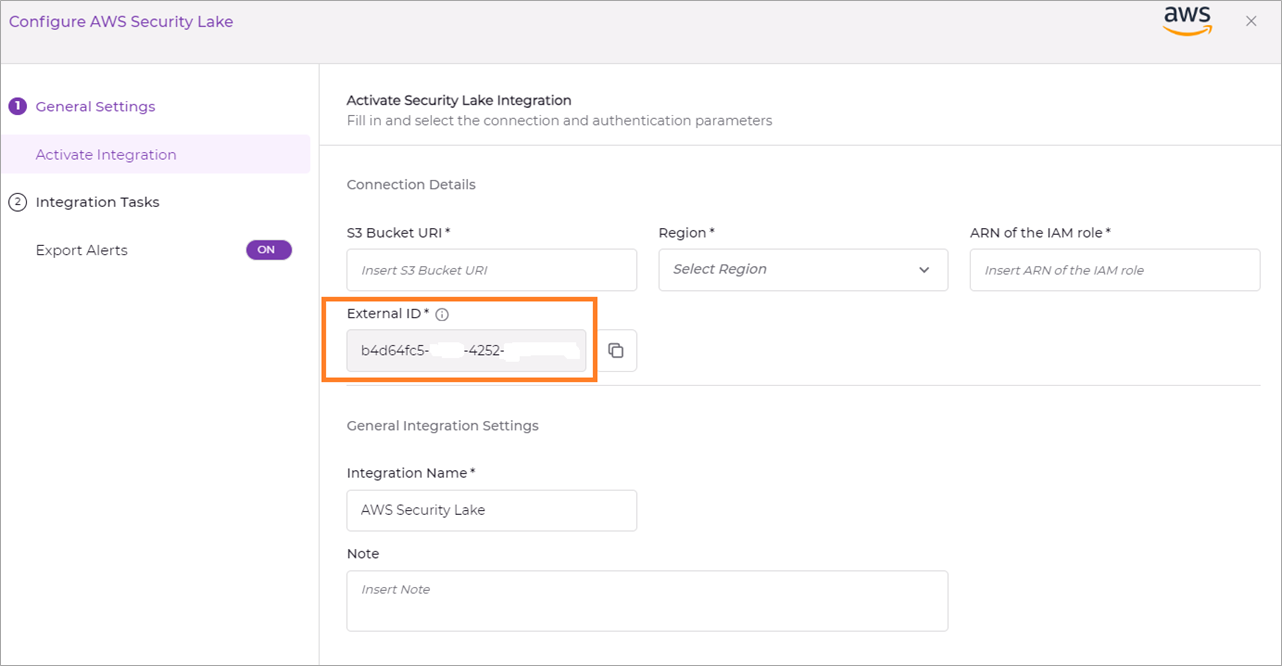This screenshot has height=666, width=1282.
Task: Click the step 1 circle icon
Action: pyautogui.click(x=17, y=106)
